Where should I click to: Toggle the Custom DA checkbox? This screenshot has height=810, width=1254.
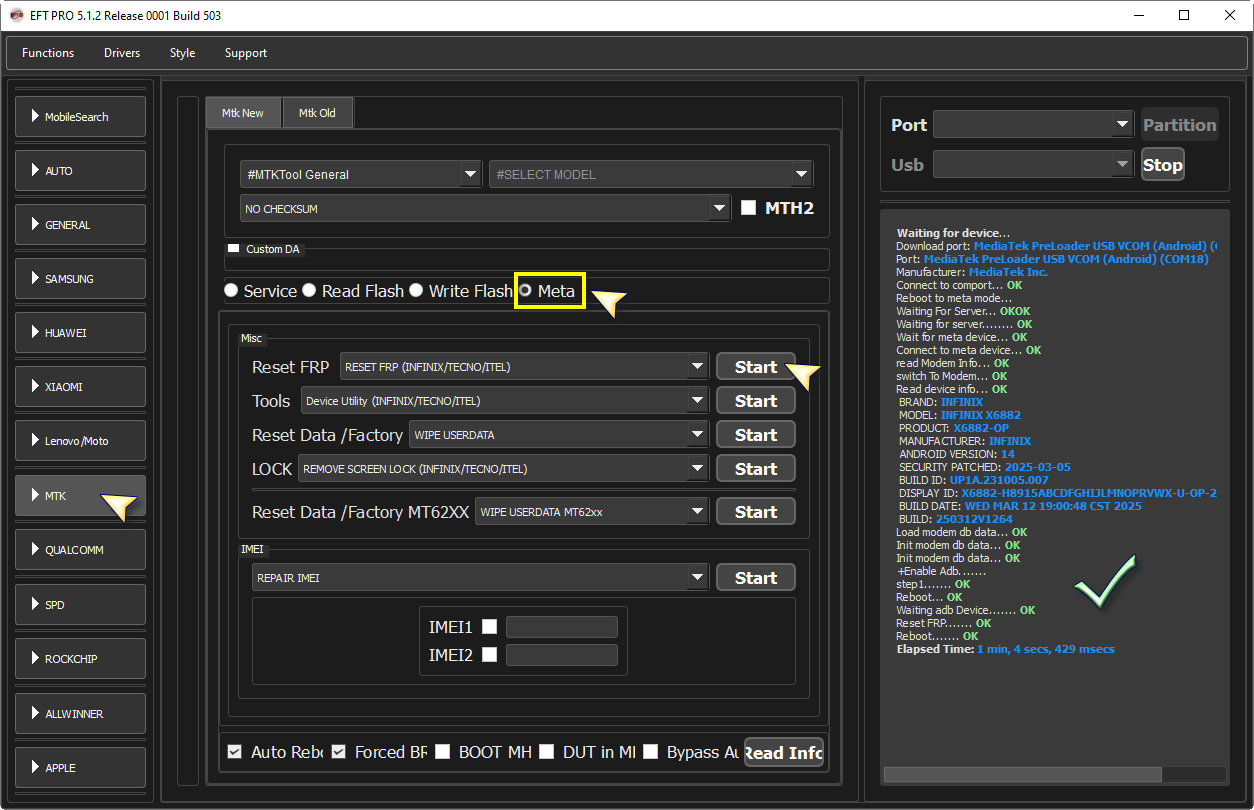234,248
